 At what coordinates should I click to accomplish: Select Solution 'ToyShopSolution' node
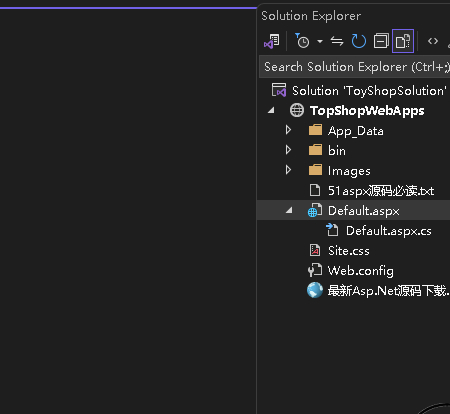369,91
